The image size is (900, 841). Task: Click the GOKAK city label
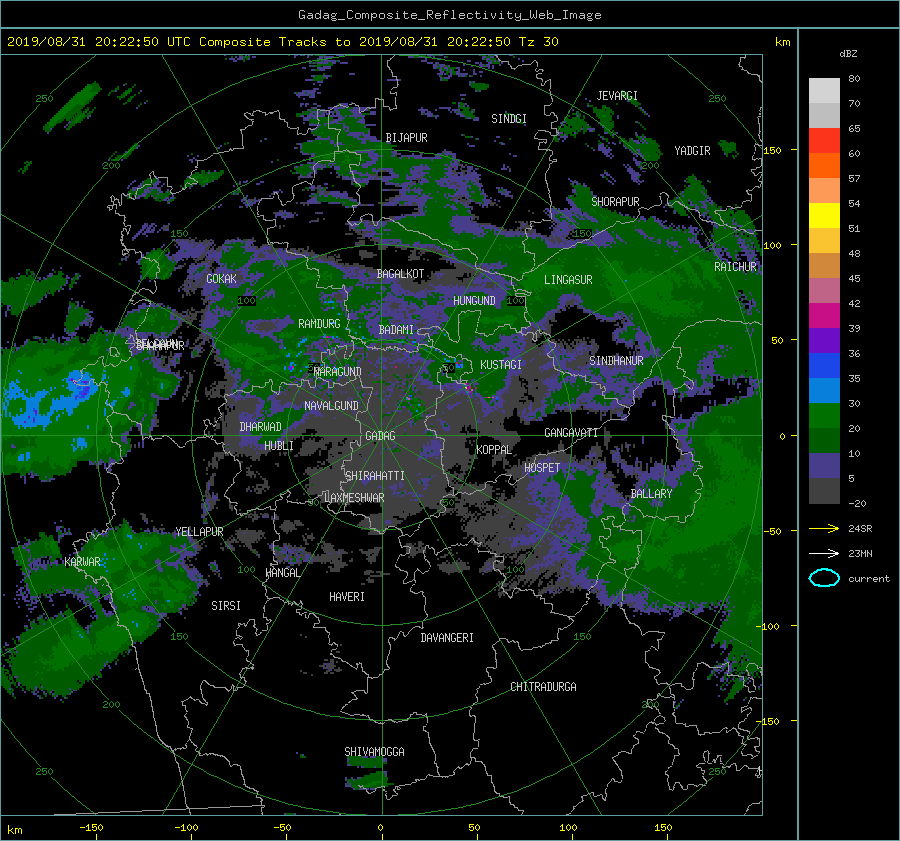pyautogui.click(x=221, y=279)
